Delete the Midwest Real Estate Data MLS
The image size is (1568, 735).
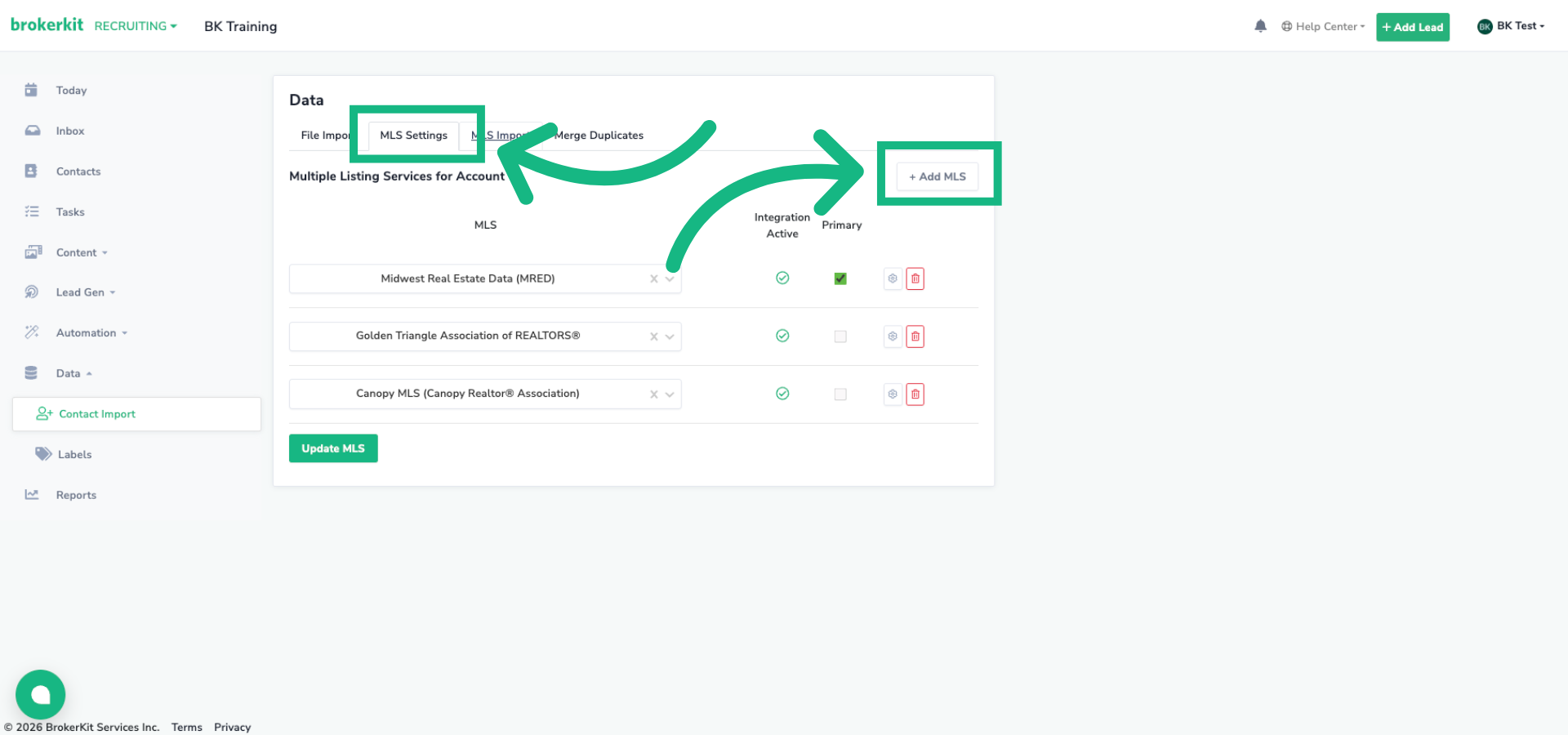(x=915, y=278)
